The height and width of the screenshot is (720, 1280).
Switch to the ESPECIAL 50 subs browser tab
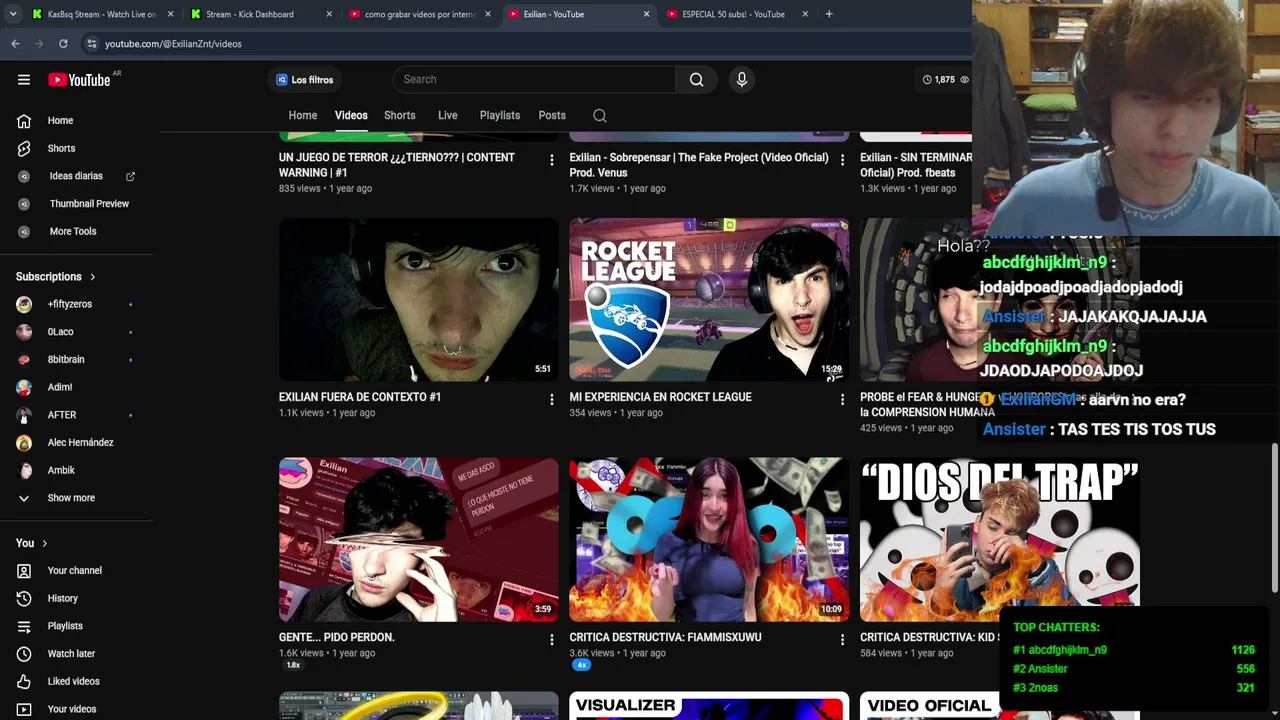point(738,14)
